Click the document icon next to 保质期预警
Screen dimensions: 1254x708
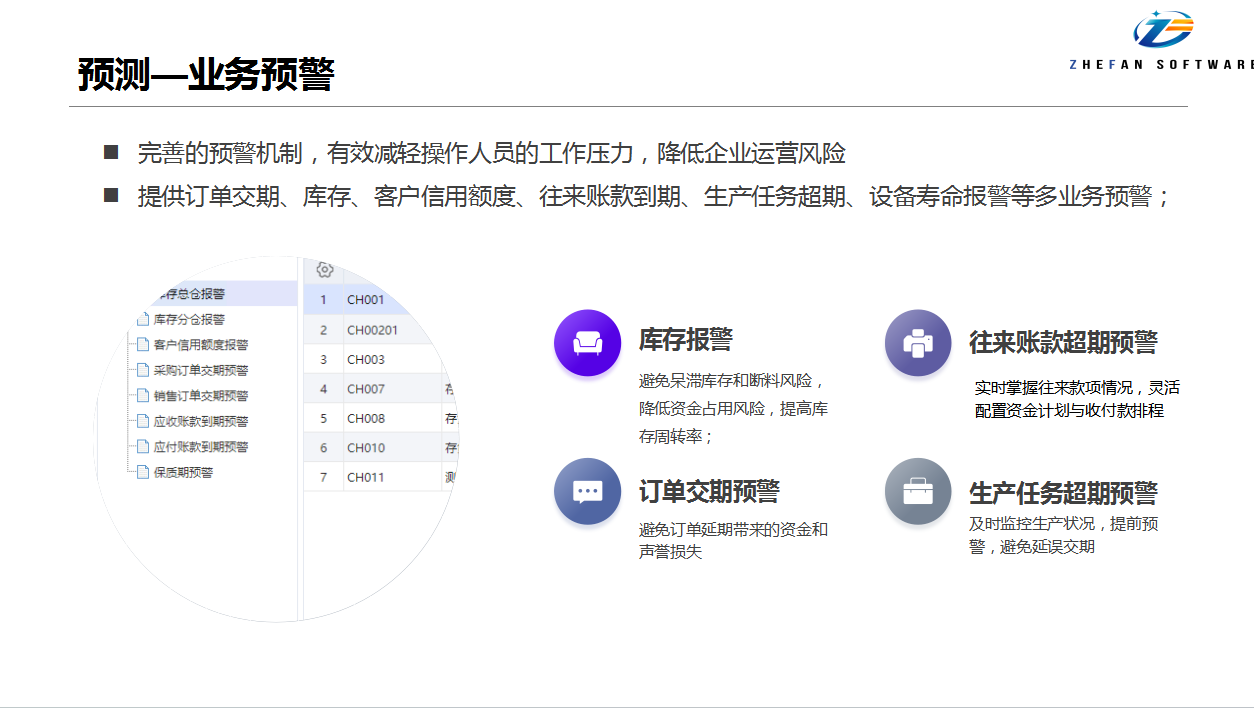(143, 472)
